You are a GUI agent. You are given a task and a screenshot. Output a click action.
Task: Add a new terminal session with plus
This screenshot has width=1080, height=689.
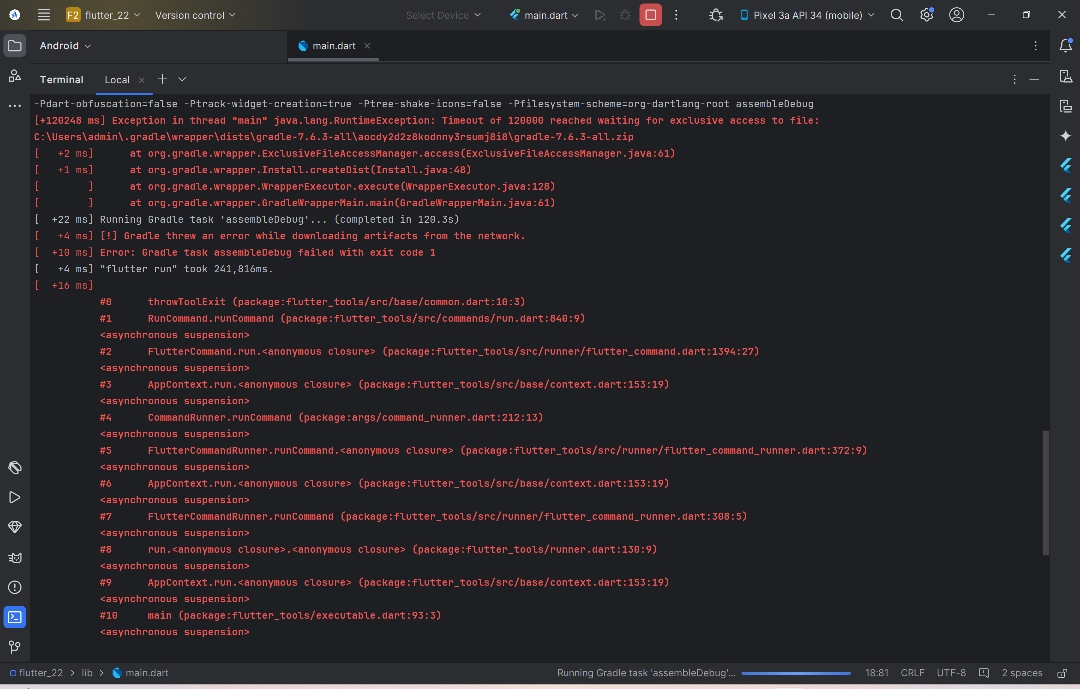tap(162, 79)
